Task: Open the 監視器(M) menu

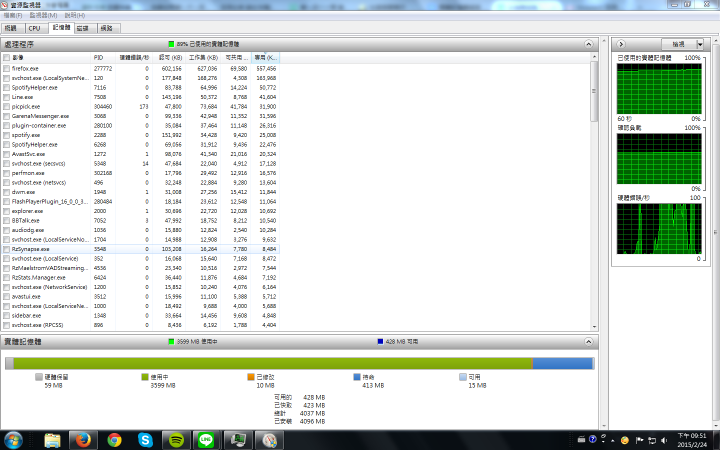Action: [43, 16]
